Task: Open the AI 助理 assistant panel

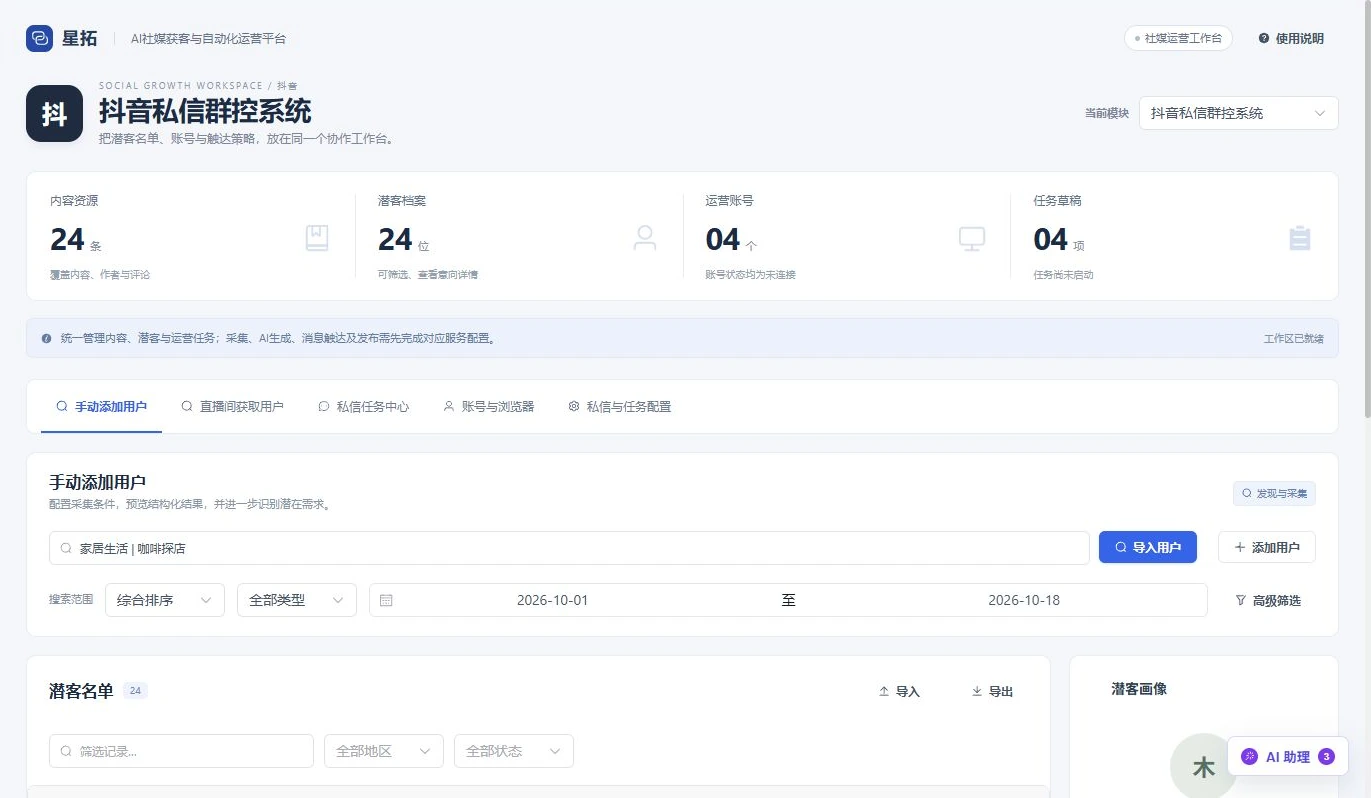Action: click(1288, 757)
